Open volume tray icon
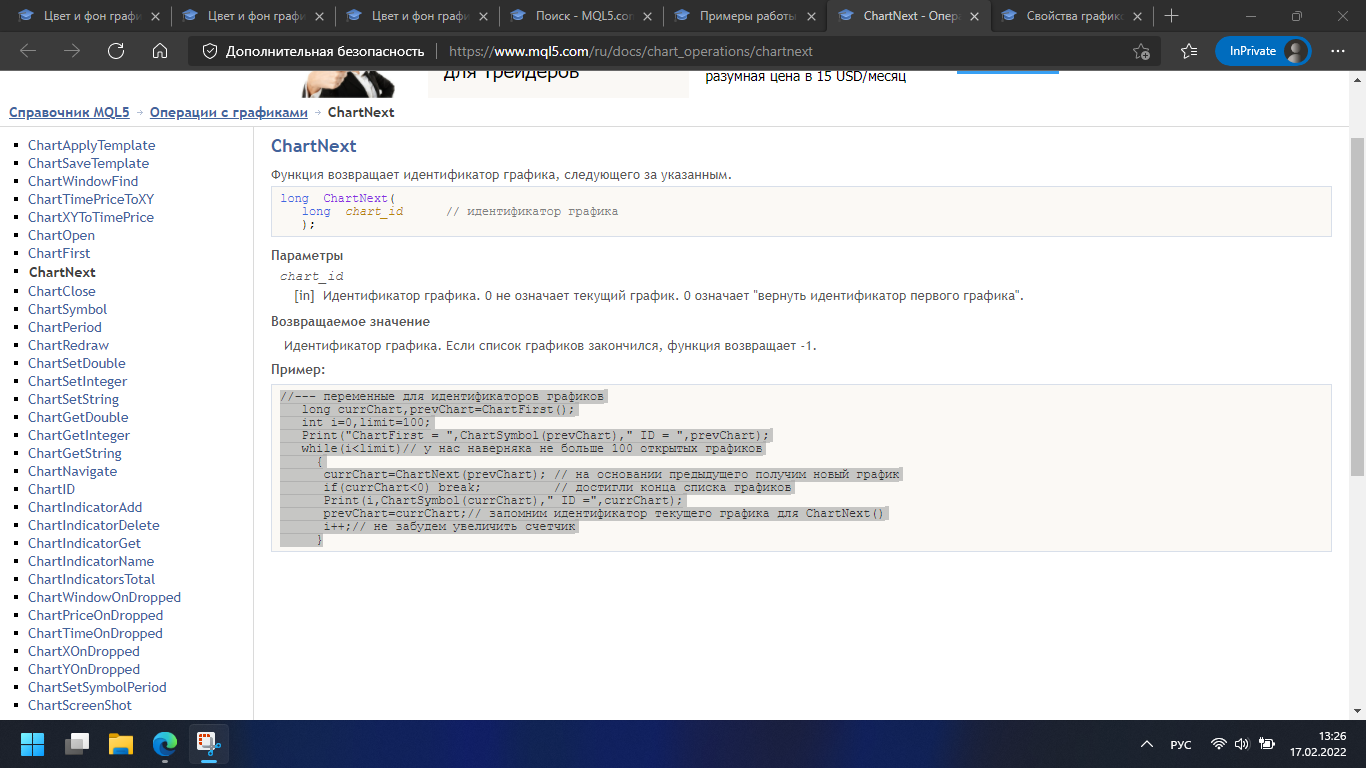Viewport: 1366px width, 768px height. coord(1242,744)
